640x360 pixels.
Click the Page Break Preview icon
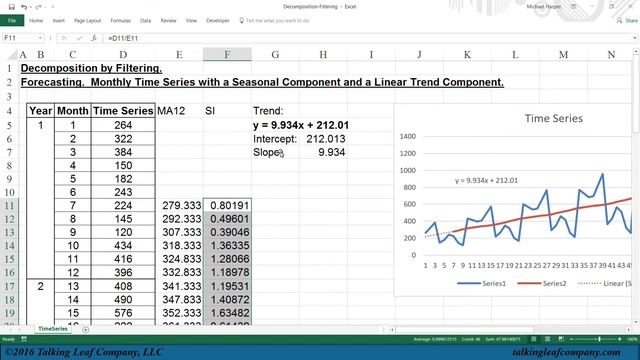tap(561, 339)
